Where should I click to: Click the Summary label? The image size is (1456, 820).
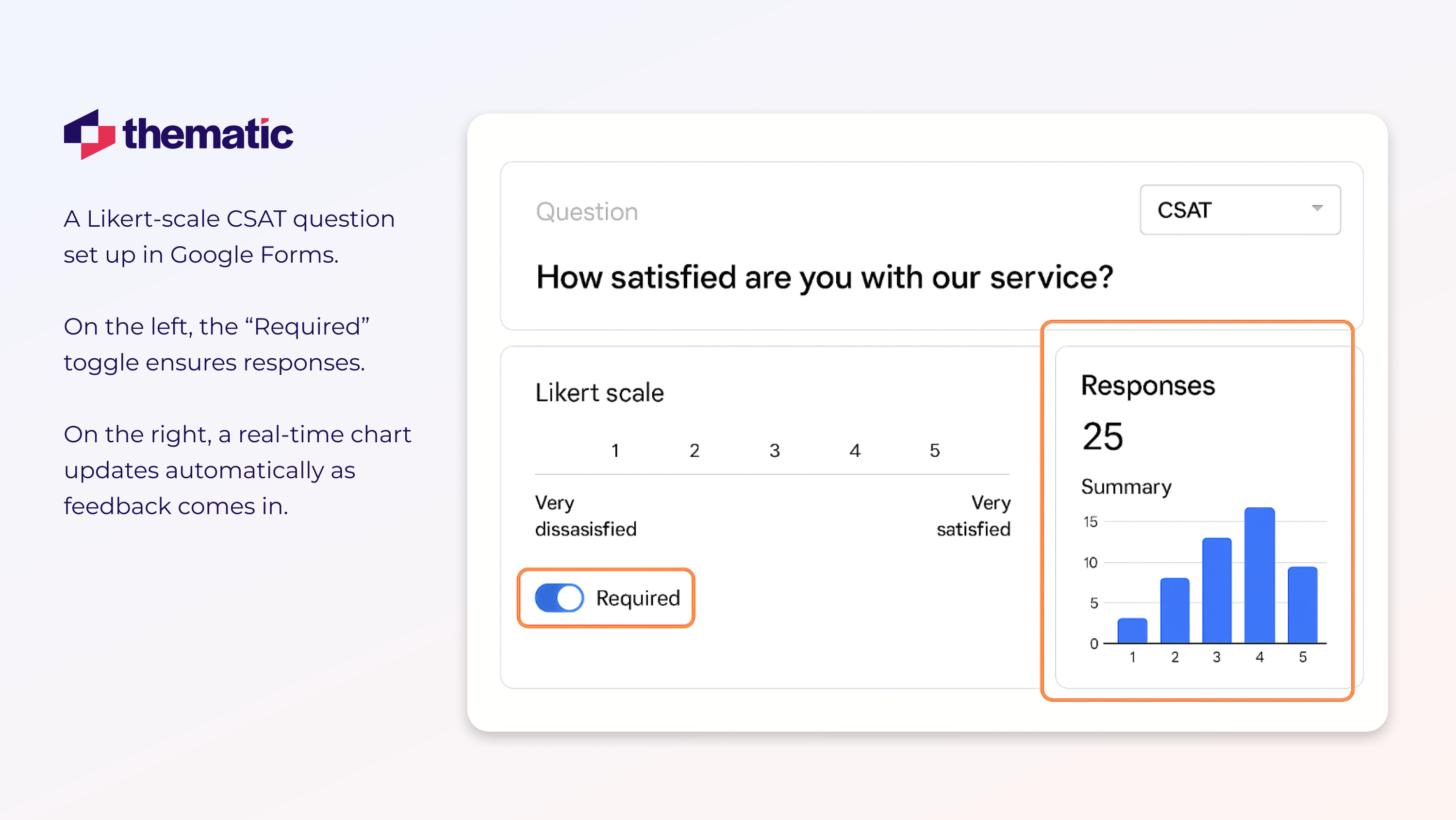tap(1126, 487)
